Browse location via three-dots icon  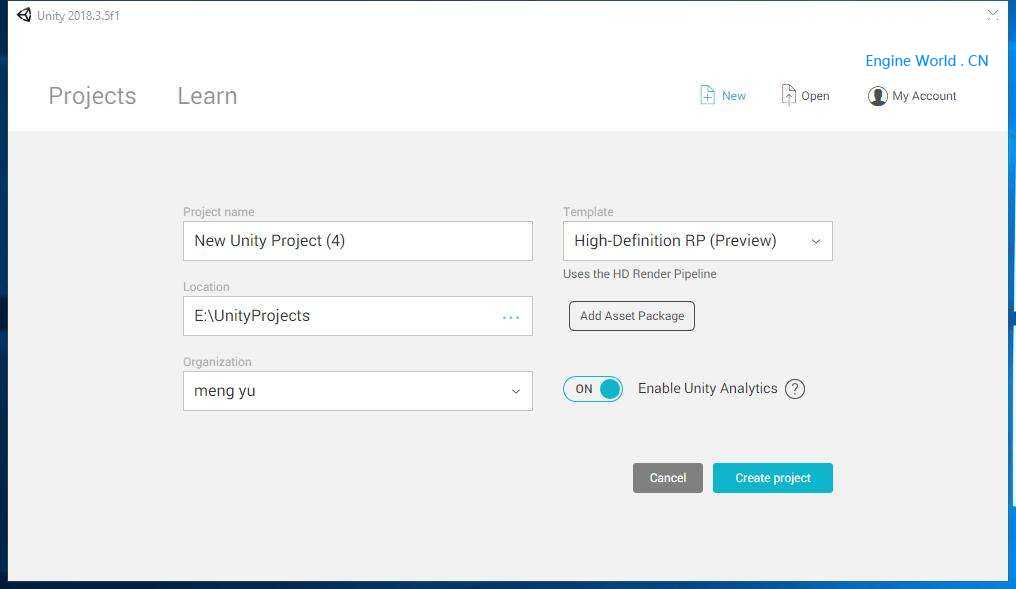click(511, 317)
